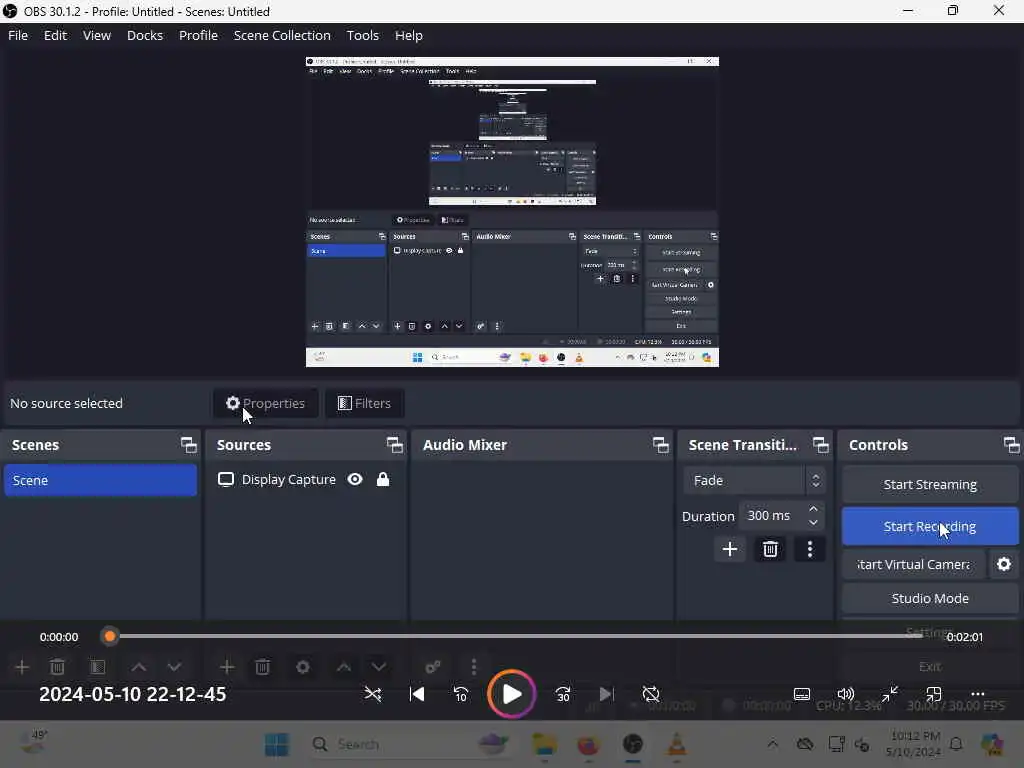Switch to mini player view

point(934,694)
